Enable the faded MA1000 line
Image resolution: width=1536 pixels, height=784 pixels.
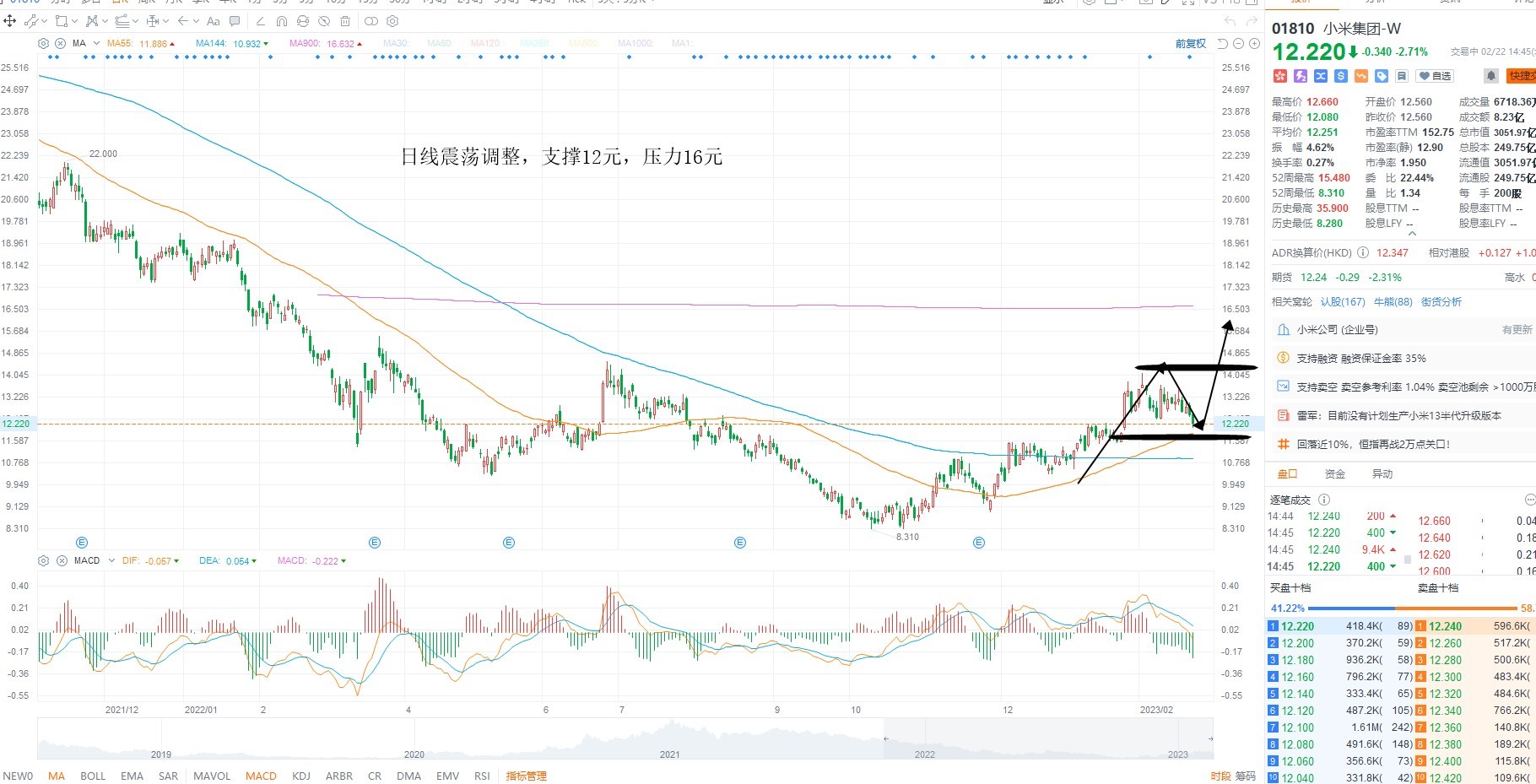(636, 43)
